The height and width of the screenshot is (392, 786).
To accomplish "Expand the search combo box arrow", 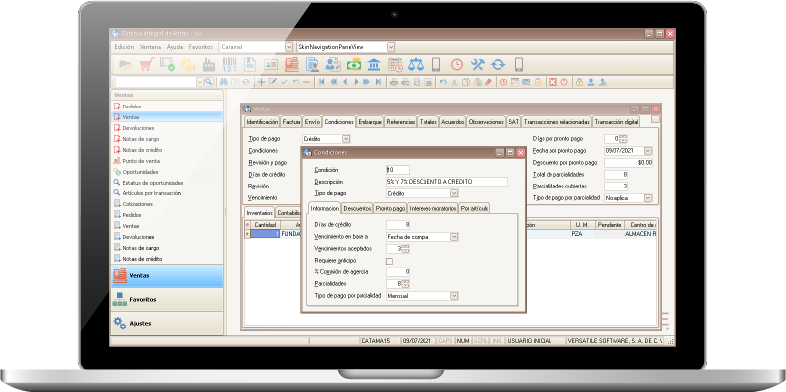I will point(200,82).
